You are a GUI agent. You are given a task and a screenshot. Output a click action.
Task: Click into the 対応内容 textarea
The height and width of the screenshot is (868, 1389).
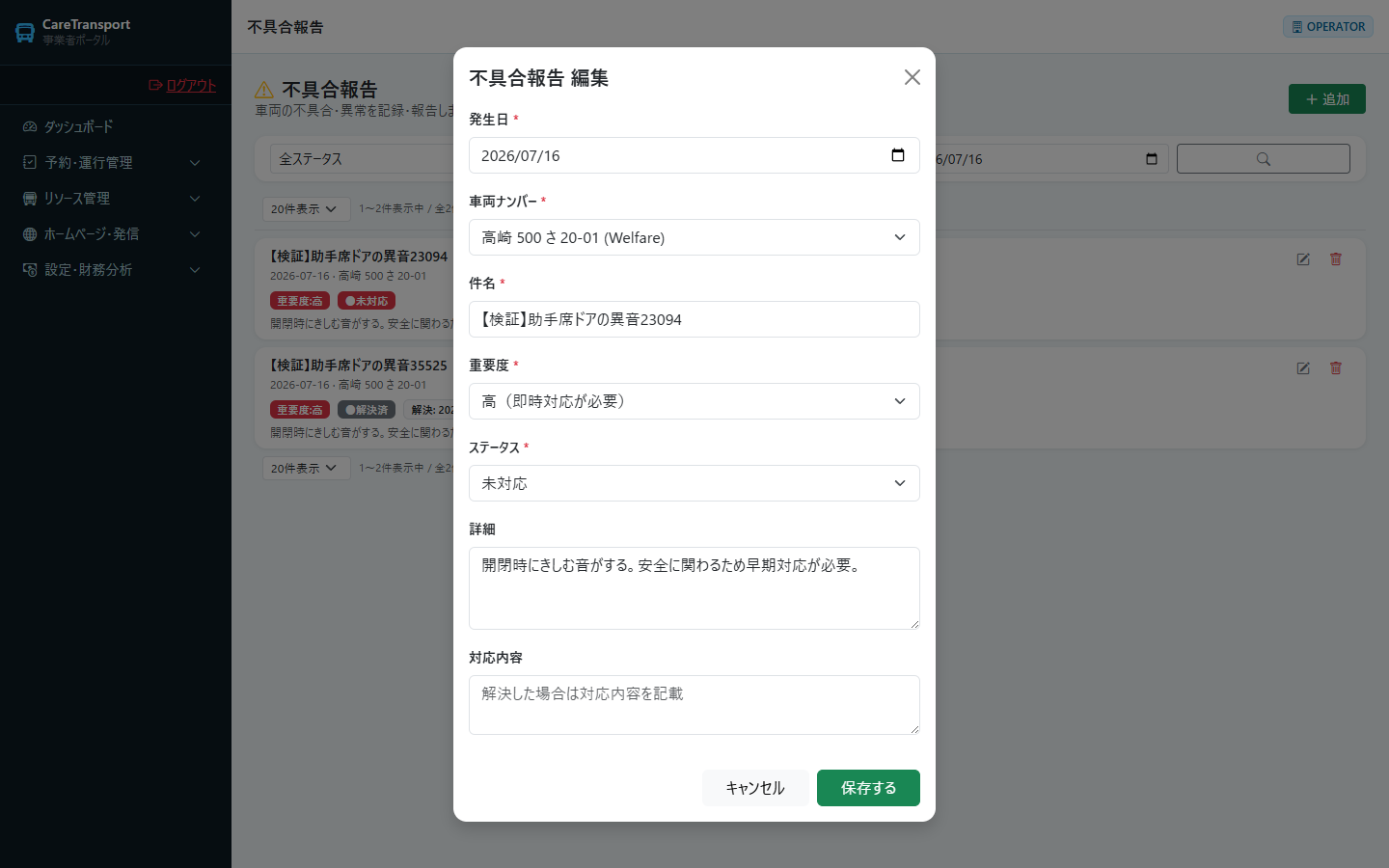[694, 705]
